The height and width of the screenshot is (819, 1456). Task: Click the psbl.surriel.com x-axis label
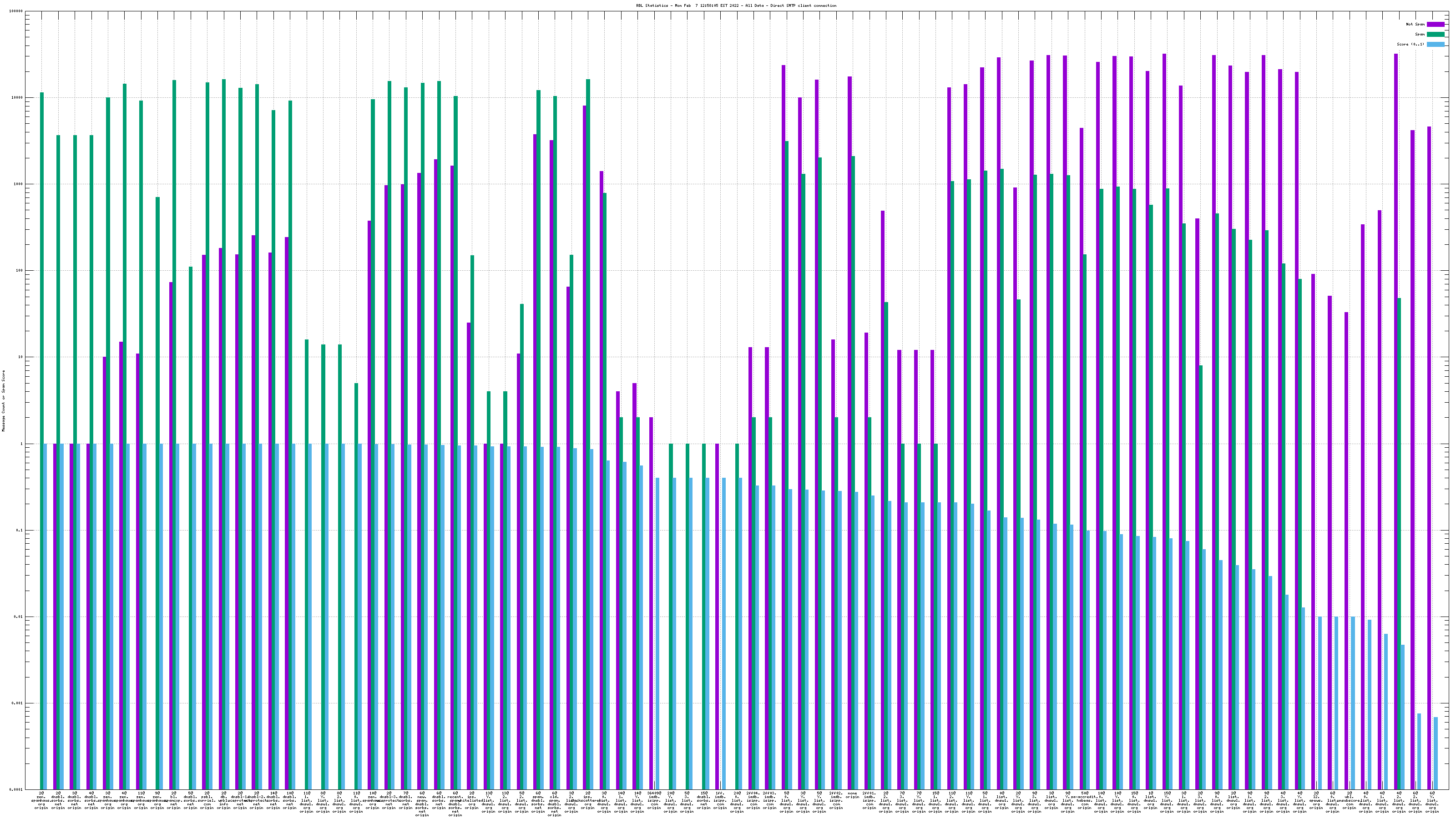click(x=207, y=800)
